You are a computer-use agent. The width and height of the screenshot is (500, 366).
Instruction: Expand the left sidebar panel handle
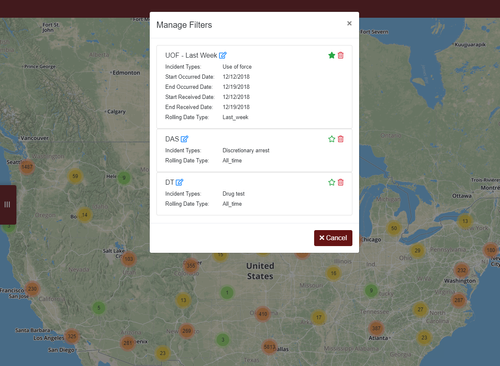point(7,204)
